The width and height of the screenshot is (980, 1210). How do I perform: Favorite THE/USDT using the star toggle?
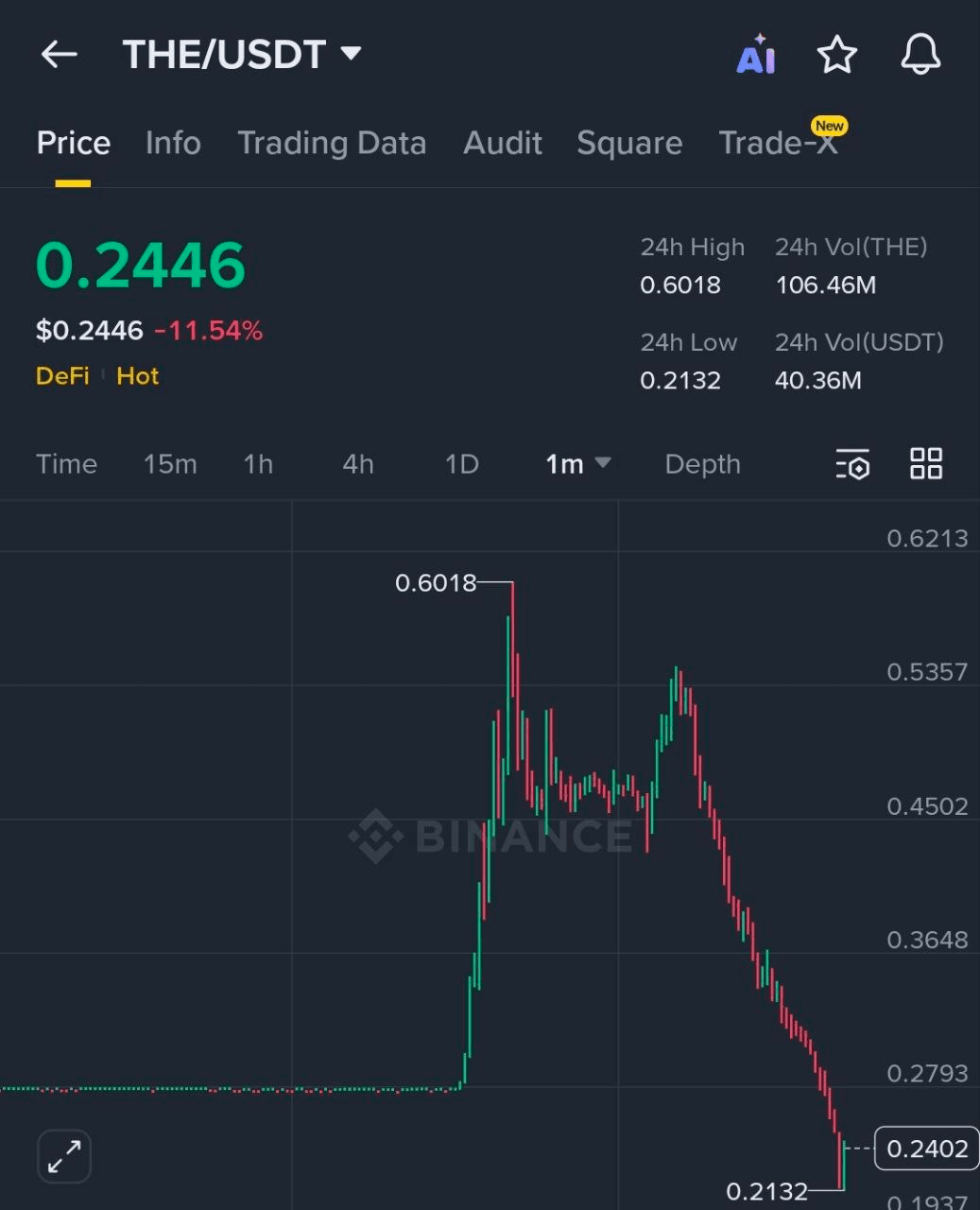pyautogui.click(x=836, y=56)
